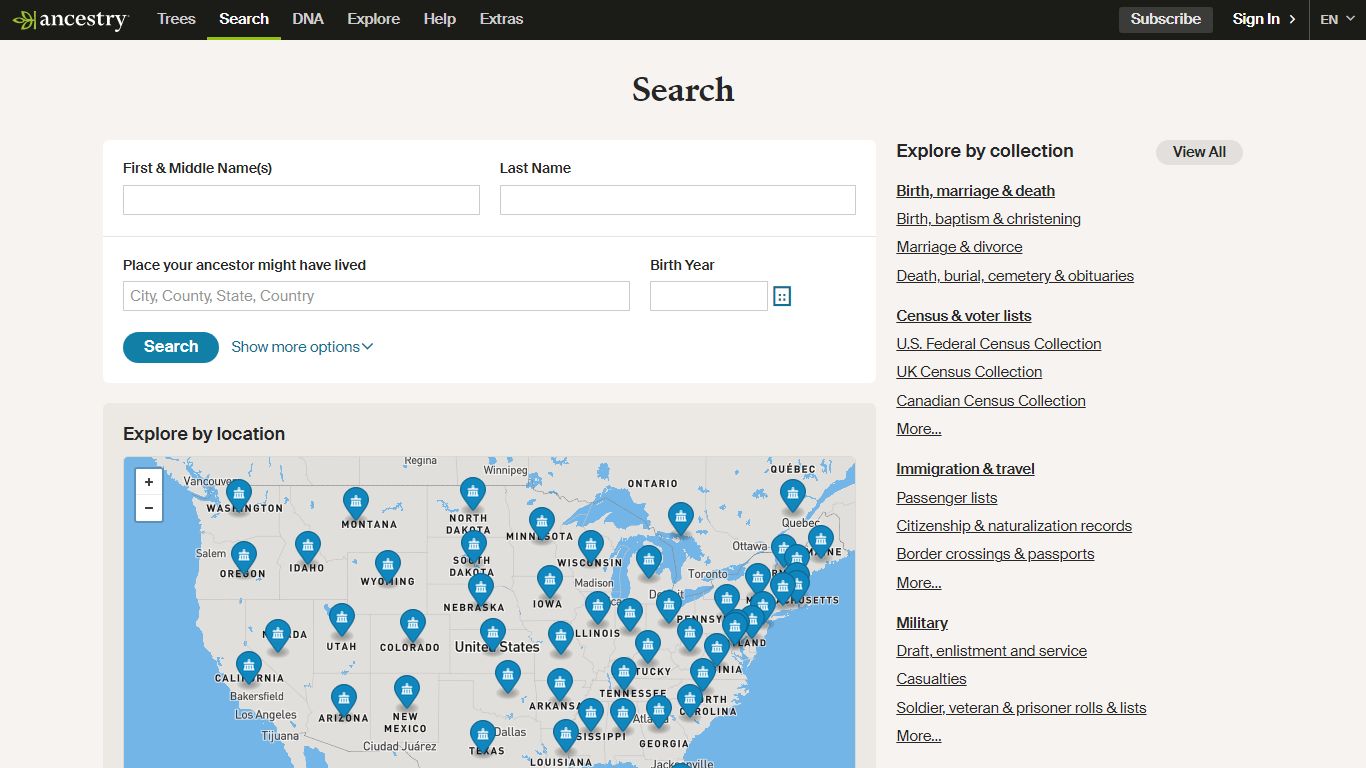Click More under Census & voter lists

919,429
